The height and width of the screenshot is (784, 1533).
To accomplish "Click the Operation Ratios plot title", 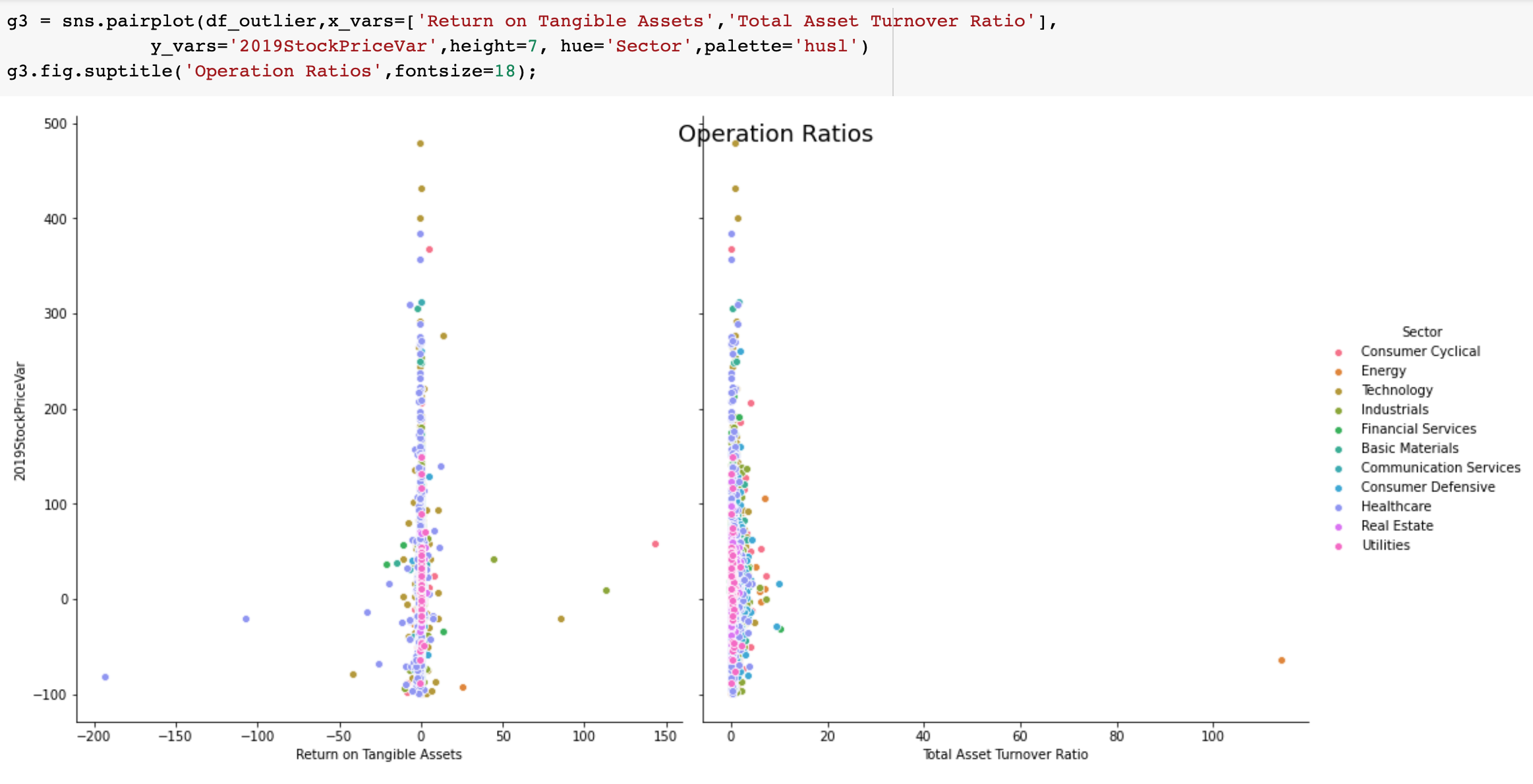I will [x=775, y=134].
